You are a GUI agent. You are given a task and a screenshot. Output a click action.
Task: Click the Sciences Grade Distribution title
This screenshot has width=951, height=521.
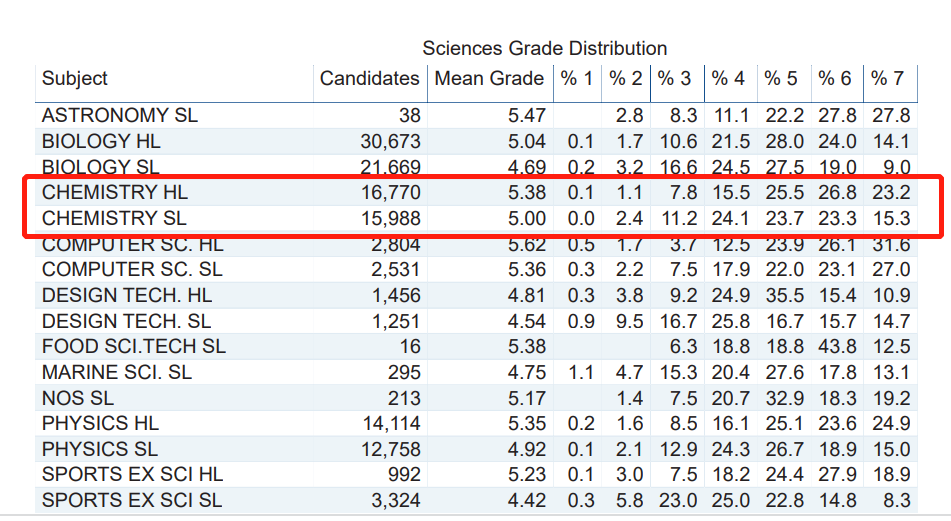pos(544,48)
